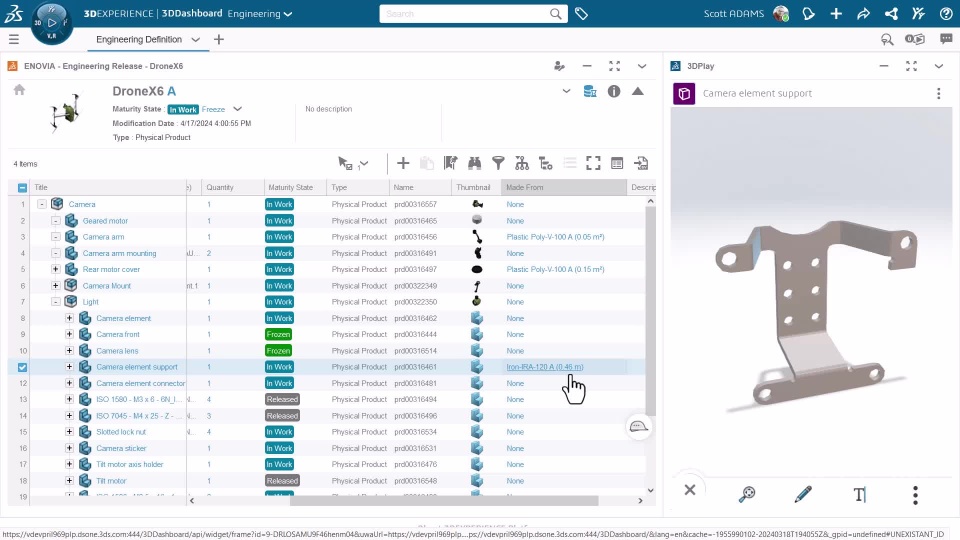The image size is (960, 540).
Task: Expand the Rear motor cover node
Action: pyautogui.click(x=56, y=269)
